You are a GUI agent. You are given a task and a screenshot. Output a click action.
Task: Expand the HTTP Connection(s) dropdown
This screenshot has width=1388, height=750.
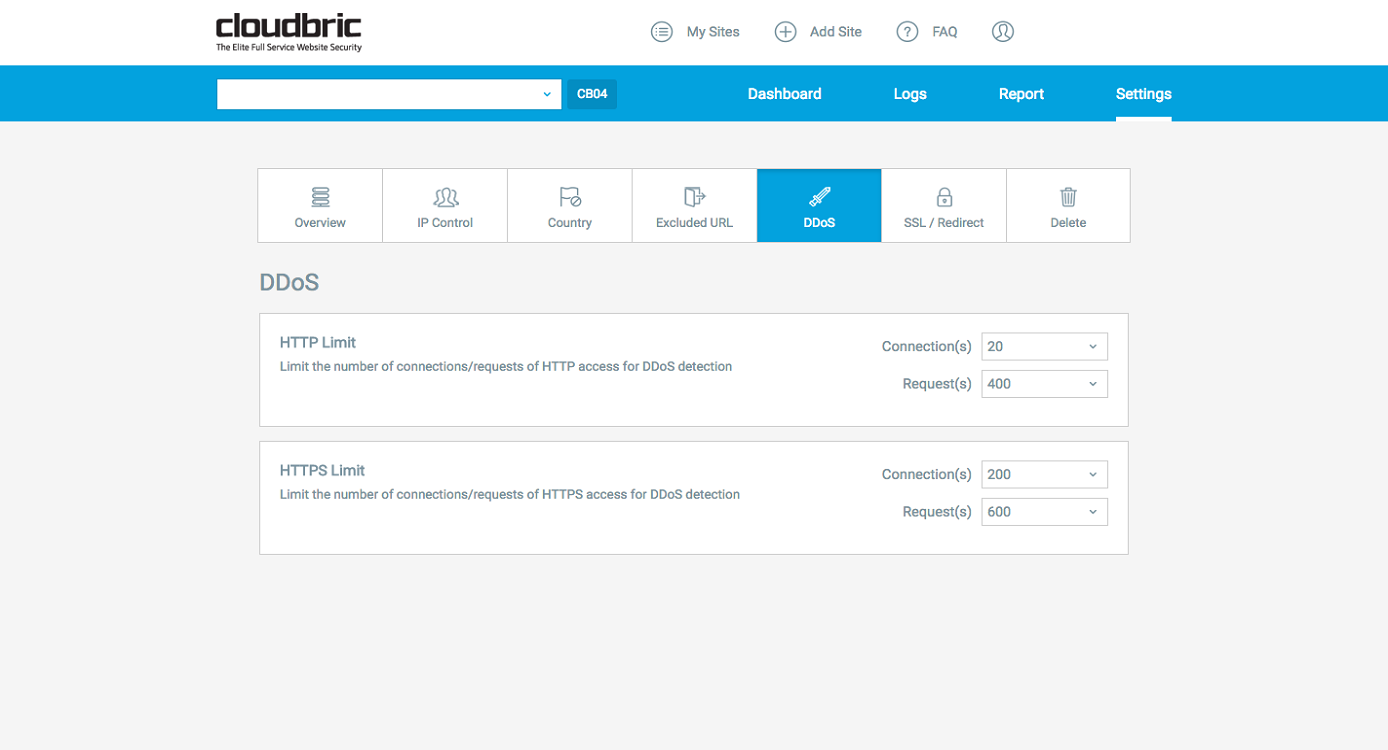[x=1044, y=347]
